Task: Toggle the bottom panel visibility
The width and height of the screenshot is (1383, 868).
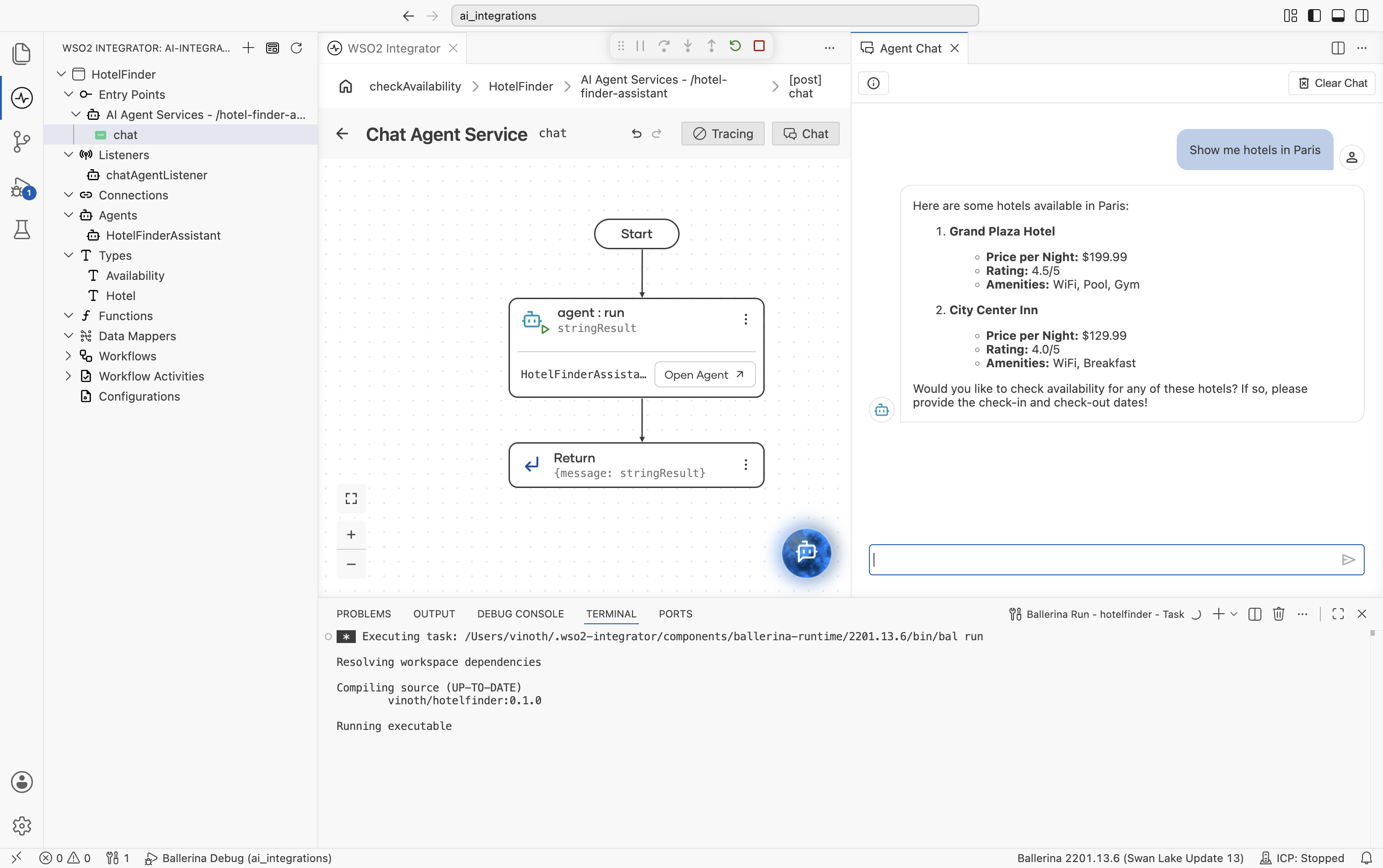Action: 1338,16
